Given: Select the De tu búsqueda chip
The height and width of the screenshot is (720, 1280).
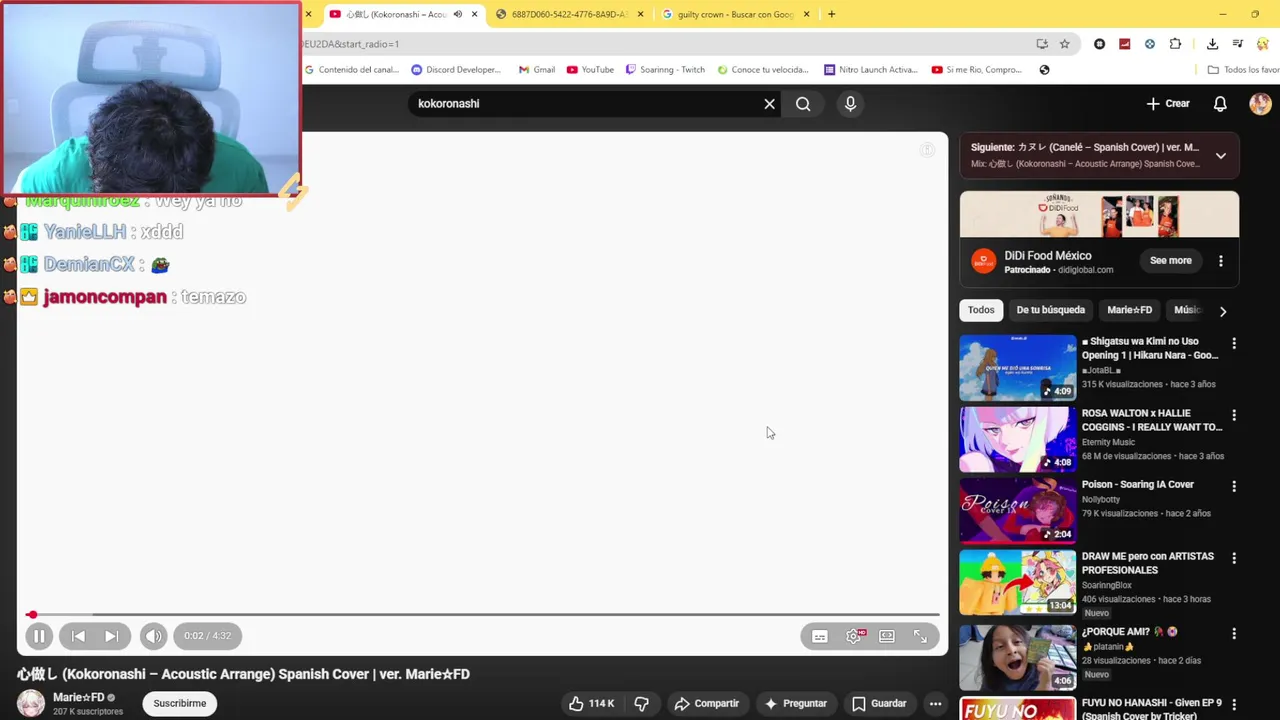Looking at the screenshot, I should pos(1050,310).
